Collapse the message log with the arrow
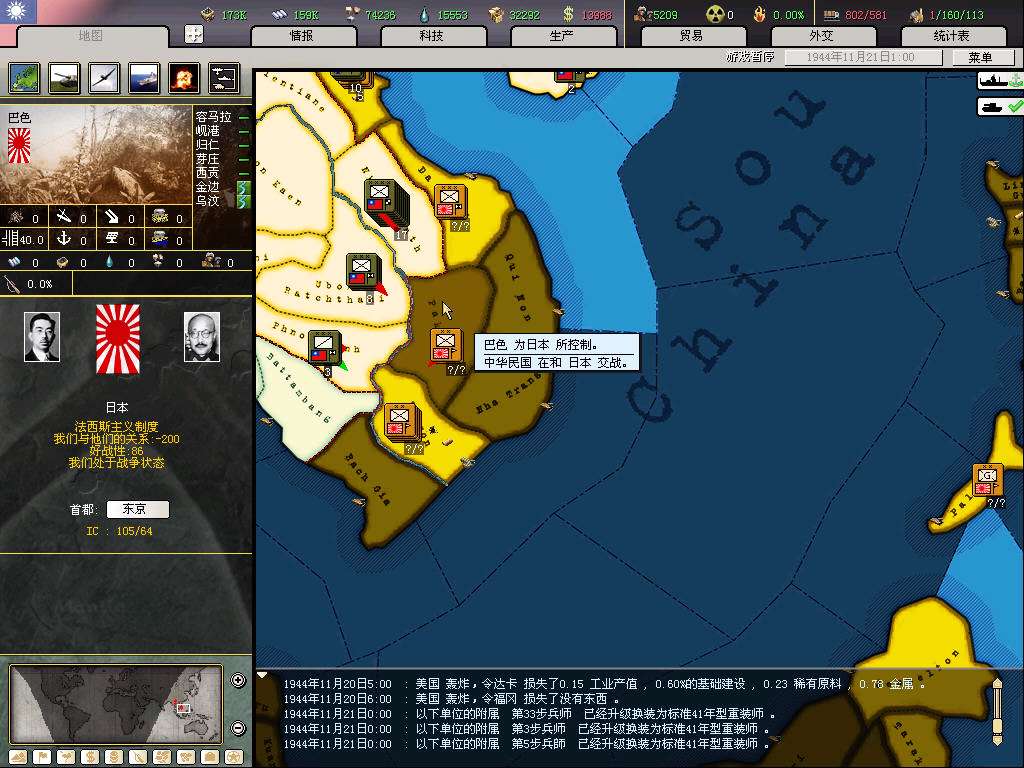This screenshot has width=1024, height=768. pos(262,675)
